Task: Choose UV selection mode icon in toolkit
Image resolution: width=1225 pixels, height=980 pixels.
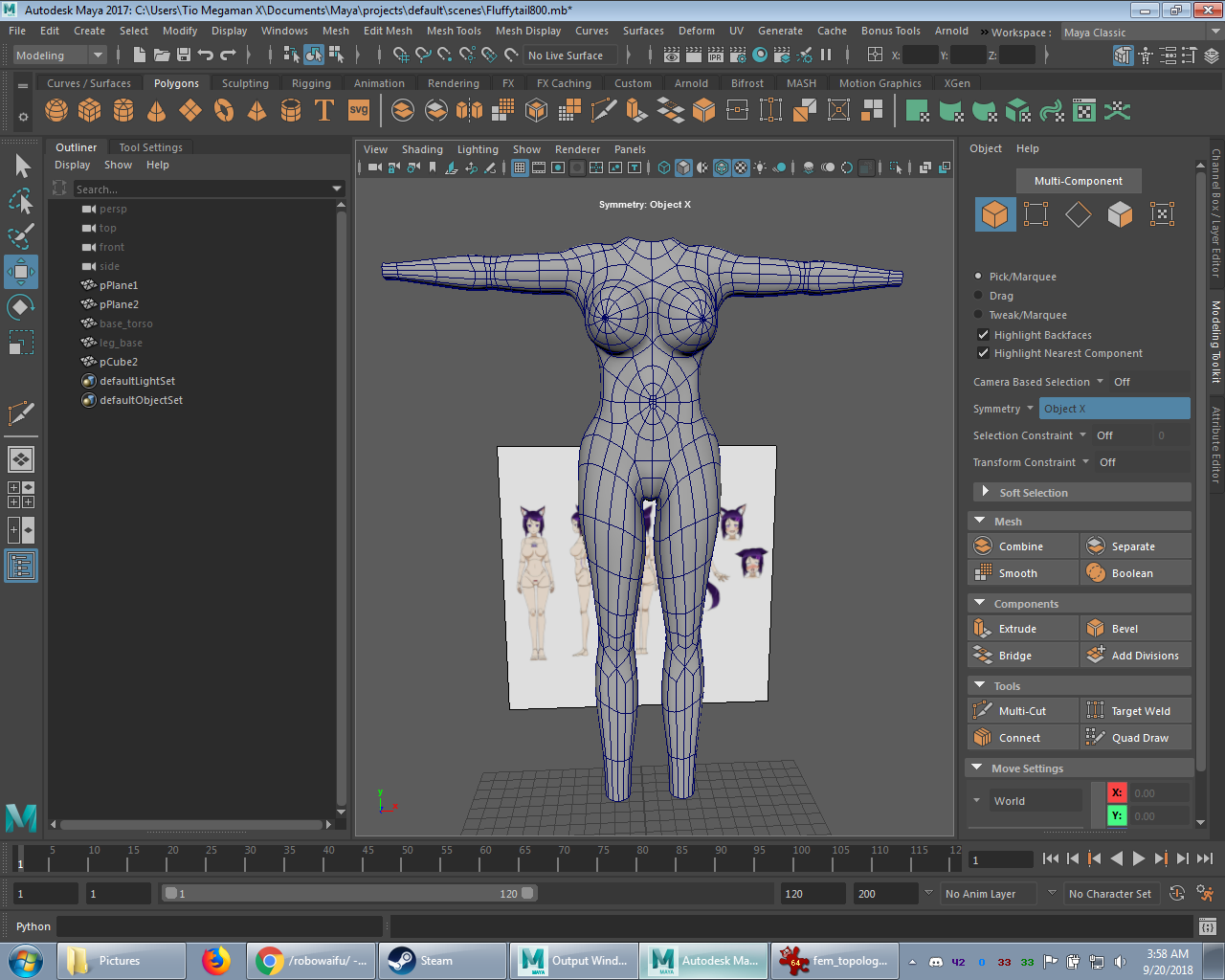Action: pos(1162,214)
